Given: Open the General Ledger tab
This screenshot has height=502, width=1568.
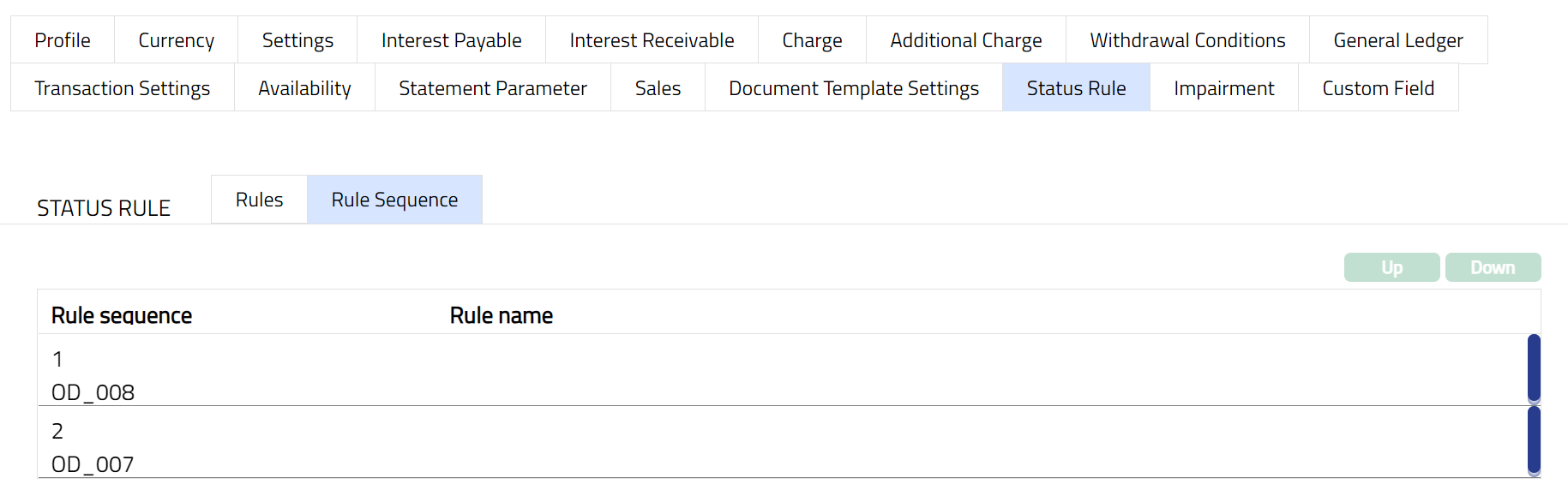Looking at the screenshot, I should 1397,40.
